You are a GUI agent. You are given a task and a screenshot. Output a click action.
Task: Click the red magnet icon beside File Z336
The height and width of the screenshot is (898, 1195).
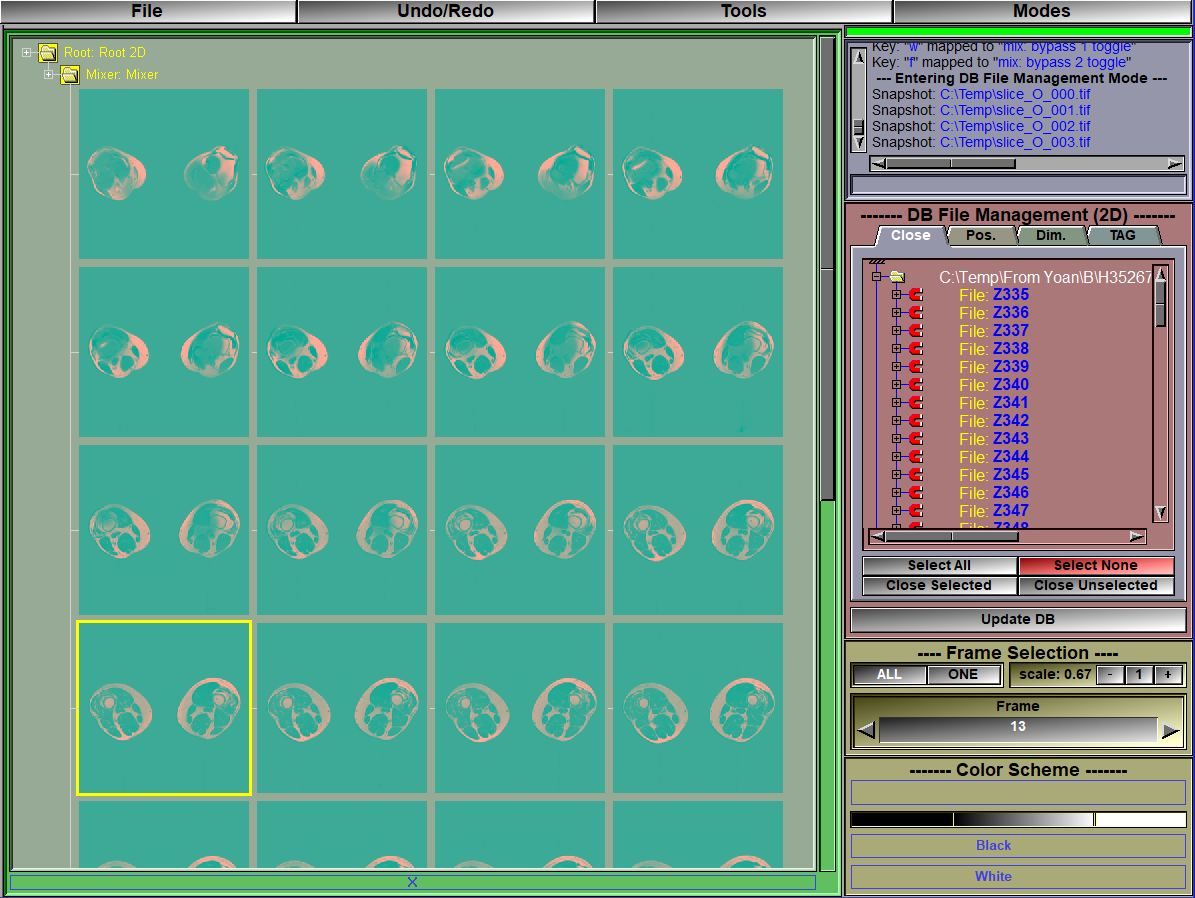click(x=915, y=313)
